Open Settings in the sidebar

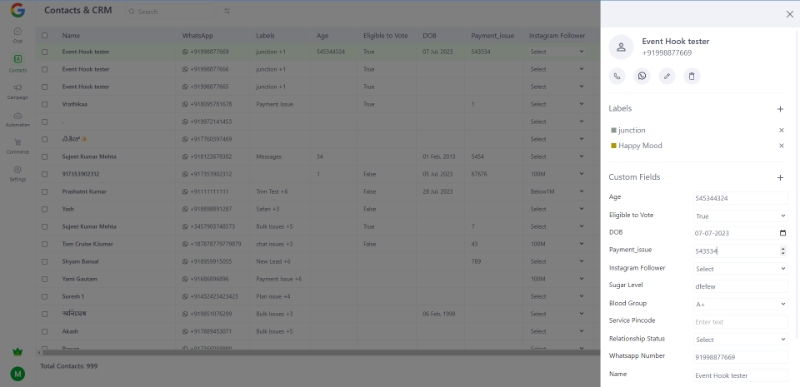coord(18,173)
